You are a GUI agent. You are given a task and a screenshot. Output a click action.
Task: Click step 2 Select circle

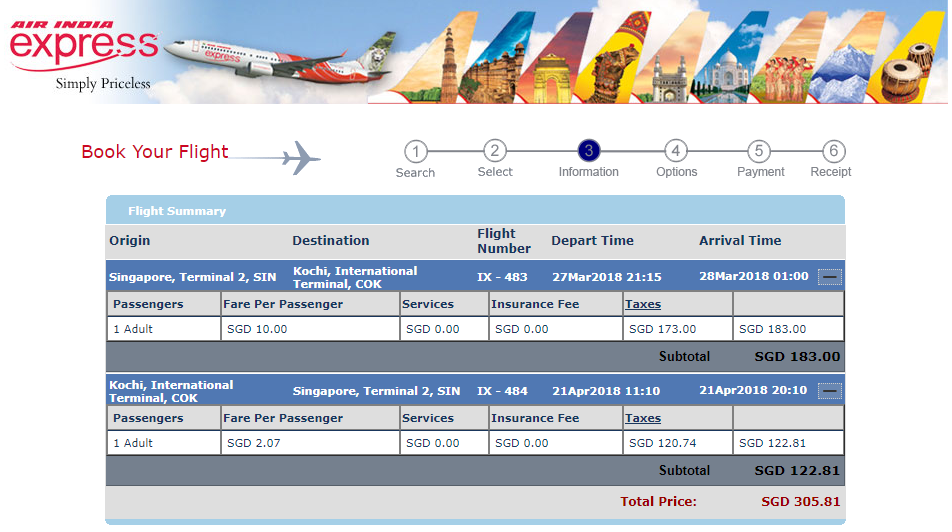(495, 151)
